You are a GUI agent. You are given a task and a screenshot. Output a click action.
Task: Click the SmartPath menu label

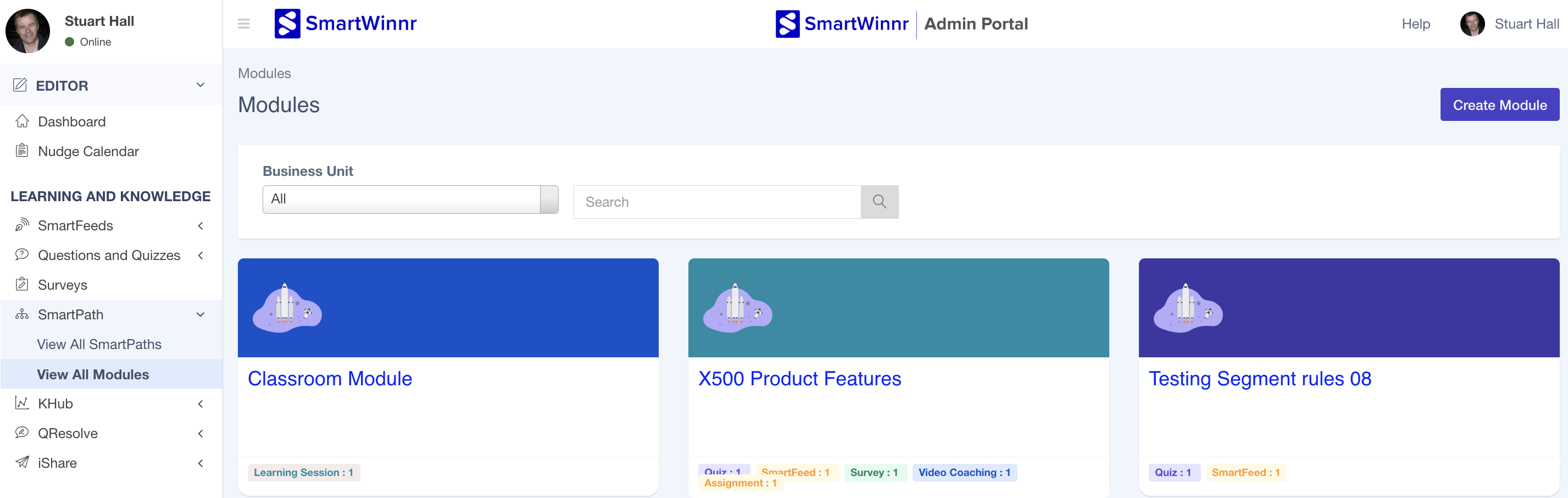(x=71, y=315)
